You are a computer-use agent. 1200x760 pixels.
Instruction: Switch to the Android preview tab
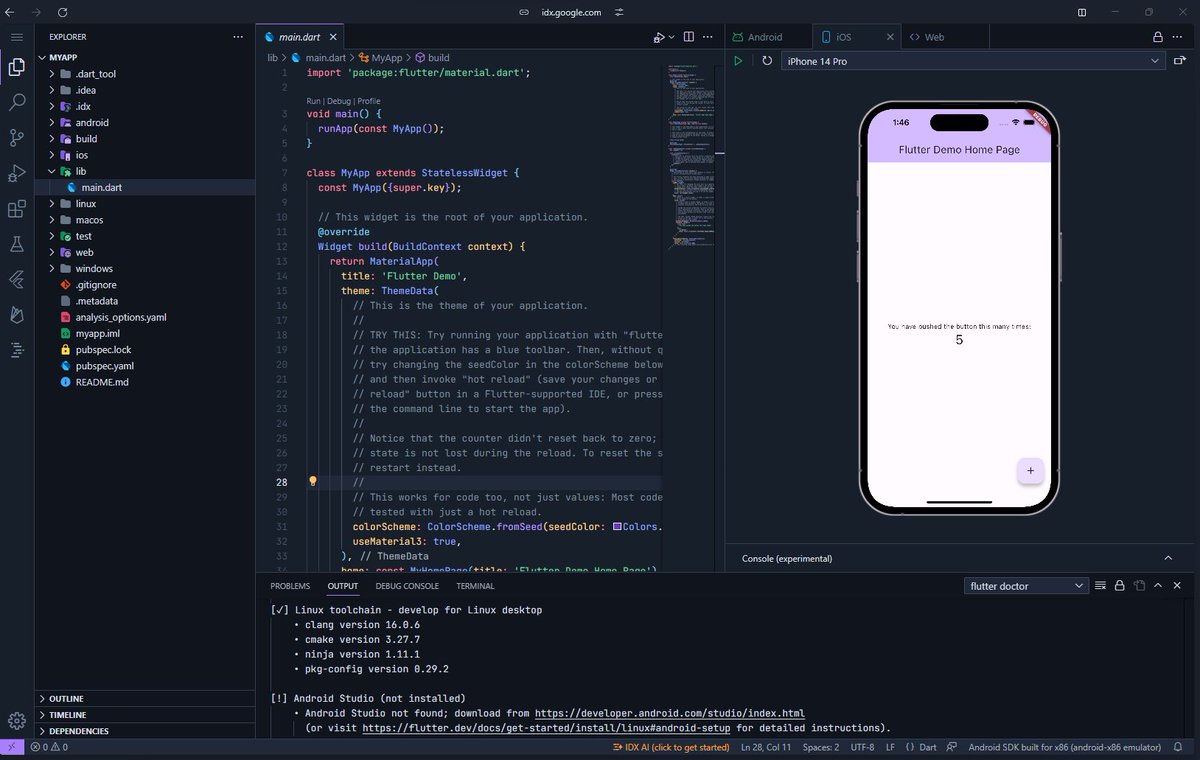pos(767,37)
